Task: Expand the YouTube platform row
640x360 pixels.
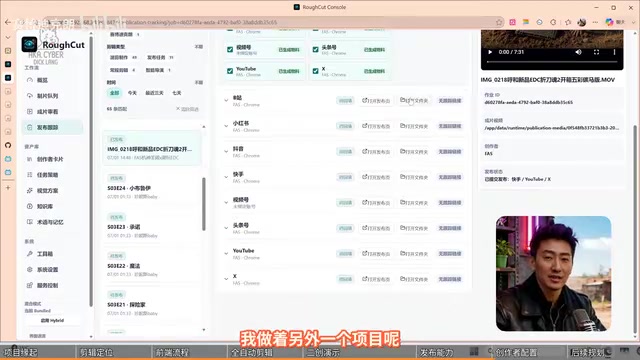Action: pos(226,253)
